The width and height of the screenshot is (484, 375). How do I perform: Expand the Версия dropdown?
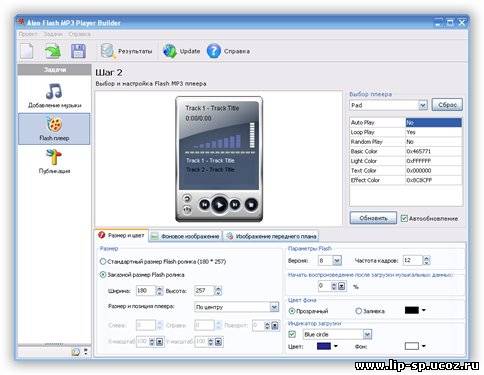tap(337, 260)
